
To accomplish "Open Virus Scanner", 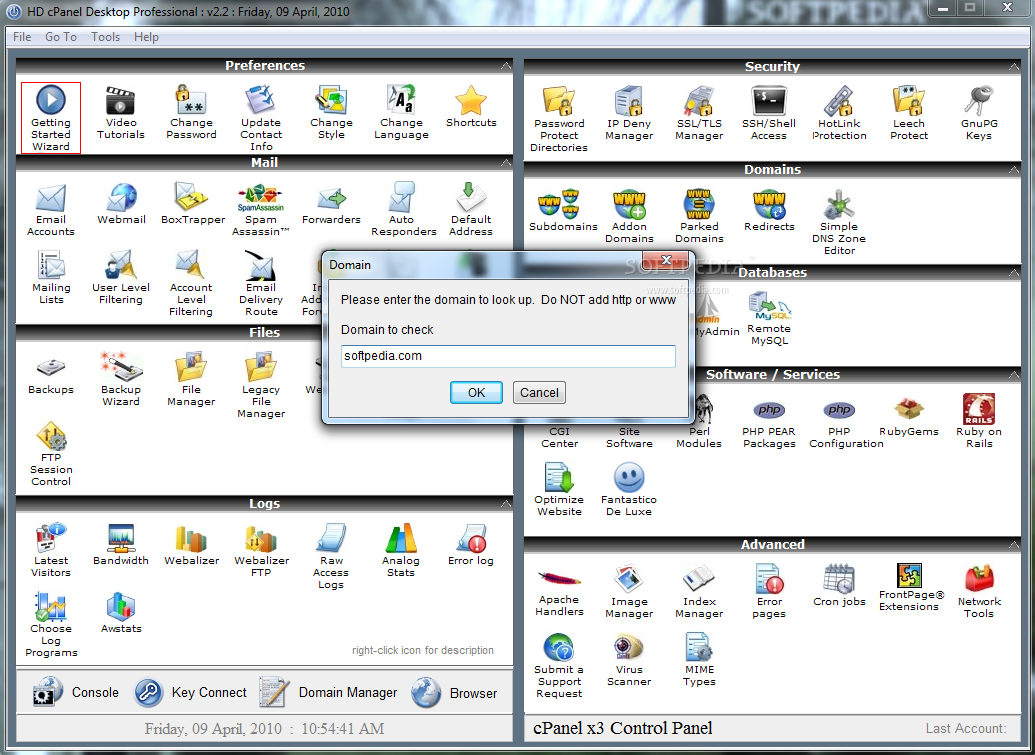I will point(629,660).
